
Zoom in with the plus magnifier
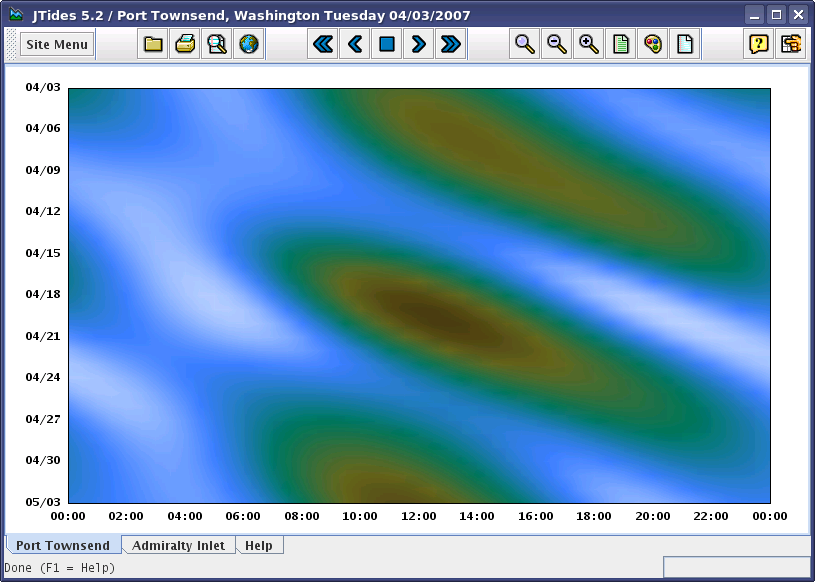point(589,44)
